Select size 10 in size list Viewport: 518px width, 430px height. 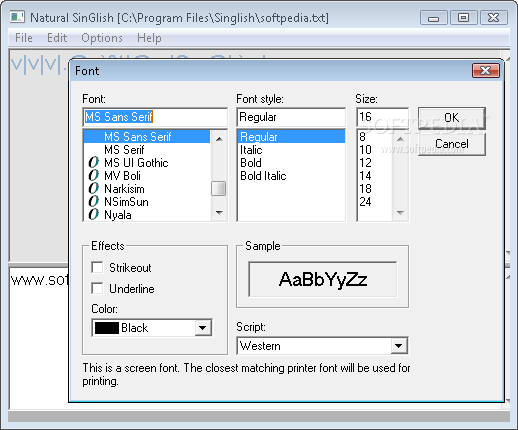[x=375, y=150]
